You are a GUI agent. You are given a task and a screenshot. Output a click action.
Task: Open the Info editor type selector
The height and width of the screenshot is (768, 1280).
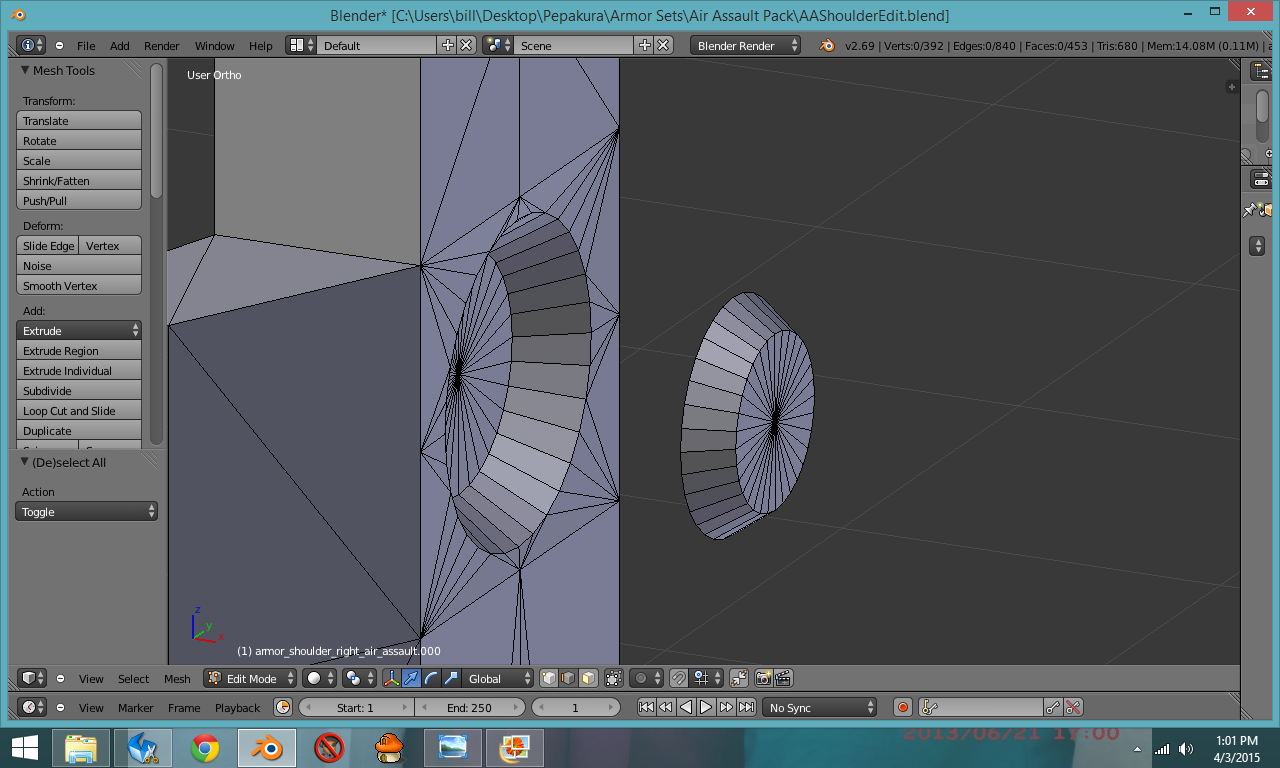32,45
